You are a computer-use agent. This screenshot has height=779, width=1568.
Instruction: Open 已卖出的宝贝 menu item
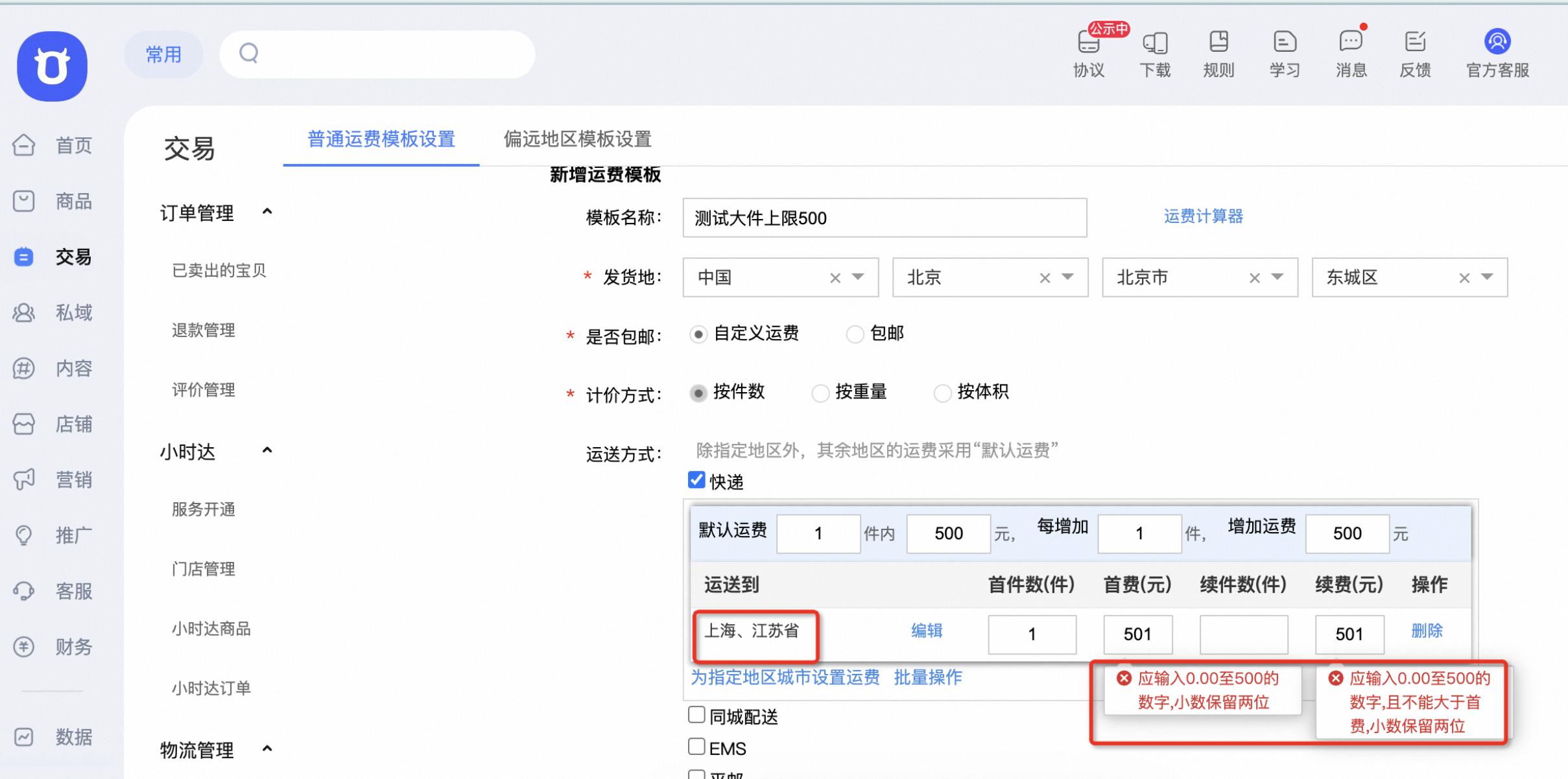(219, 270)
